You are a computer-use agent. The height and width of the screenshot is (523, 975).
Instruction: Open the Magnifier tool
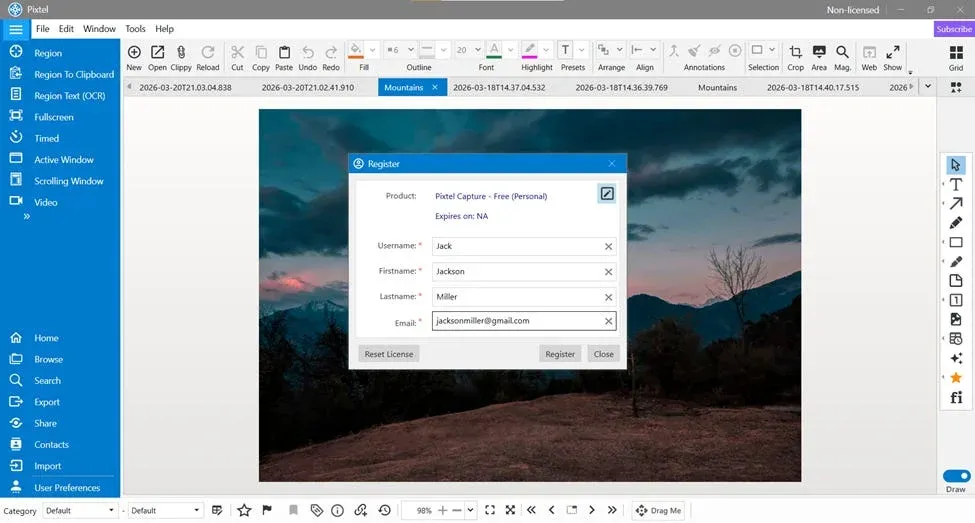coord(842,52)
